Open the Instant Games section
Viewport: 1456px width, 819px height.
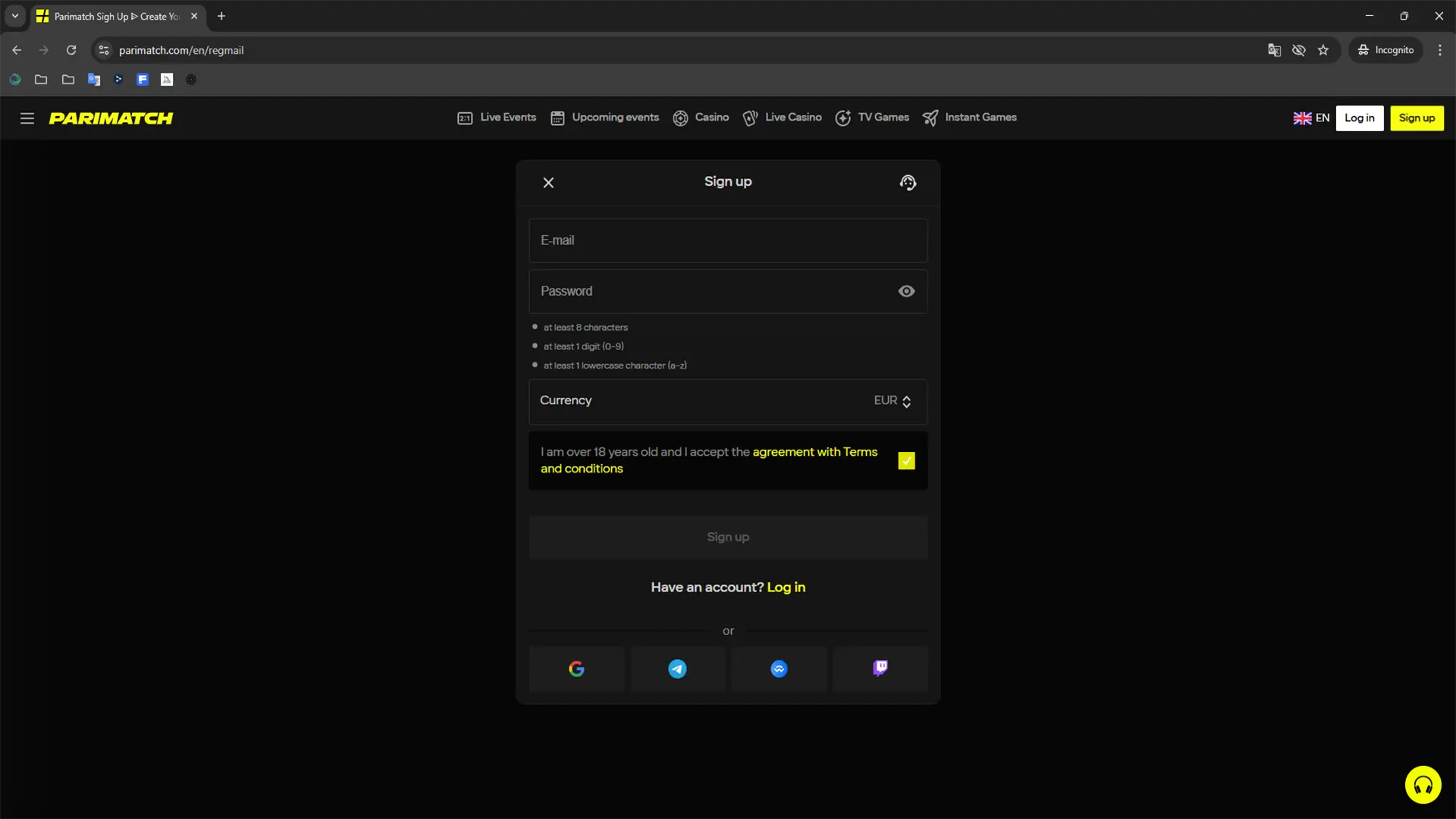tap(969, 118)
